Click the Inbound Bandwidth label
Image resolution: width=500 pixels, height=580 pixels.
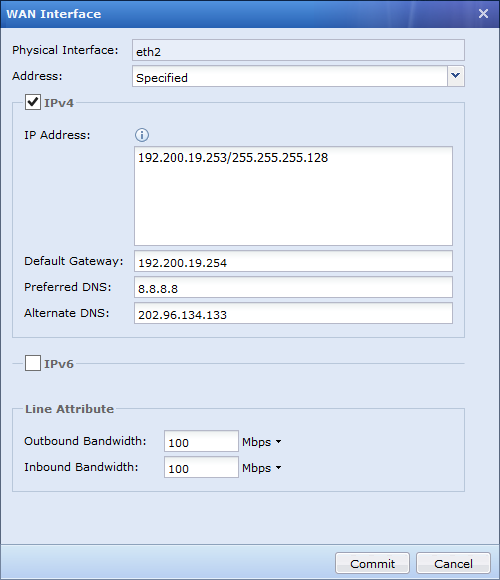[81, 467]
